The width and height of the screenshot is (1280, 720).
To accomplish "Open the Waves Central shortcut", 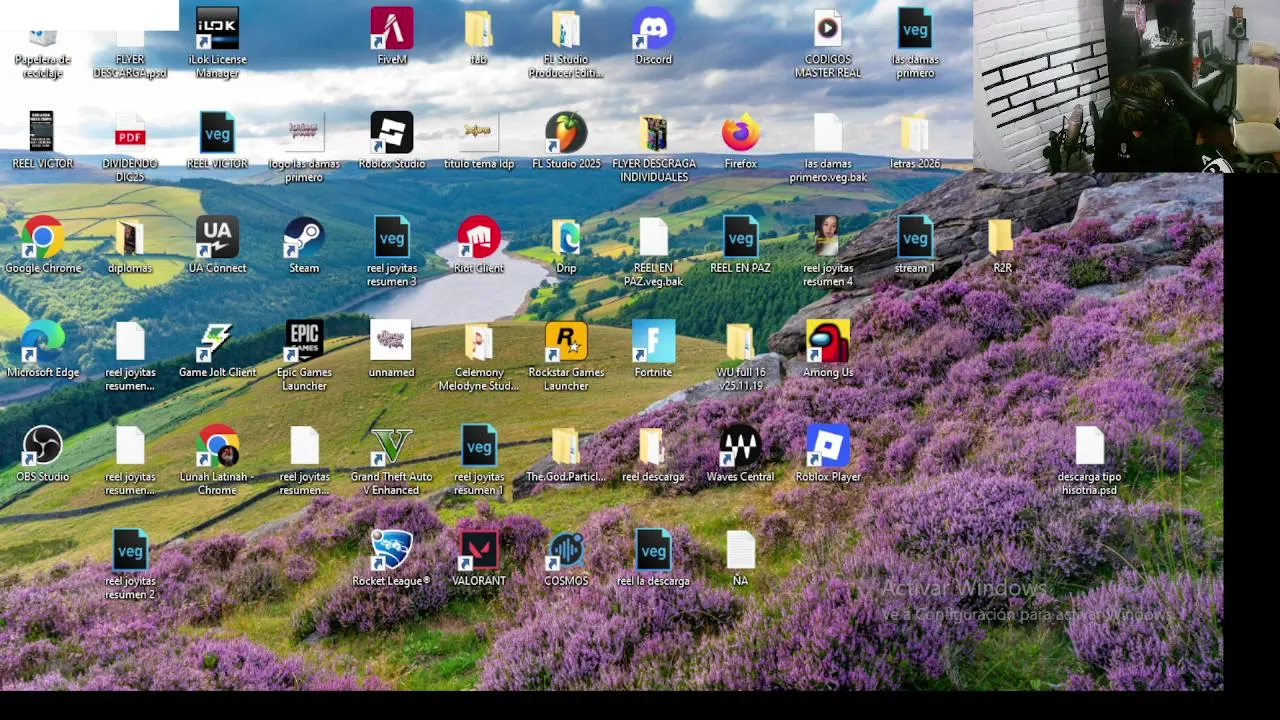I will [x=740, y=446].
